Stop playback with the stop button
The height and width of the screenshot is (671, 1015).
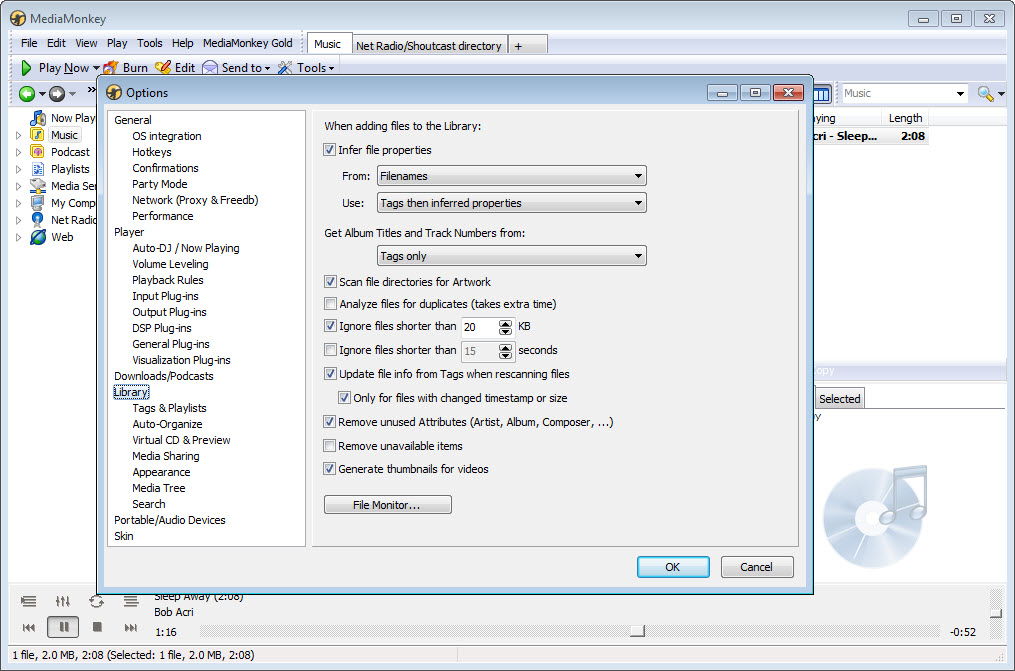tap(97, 626)
